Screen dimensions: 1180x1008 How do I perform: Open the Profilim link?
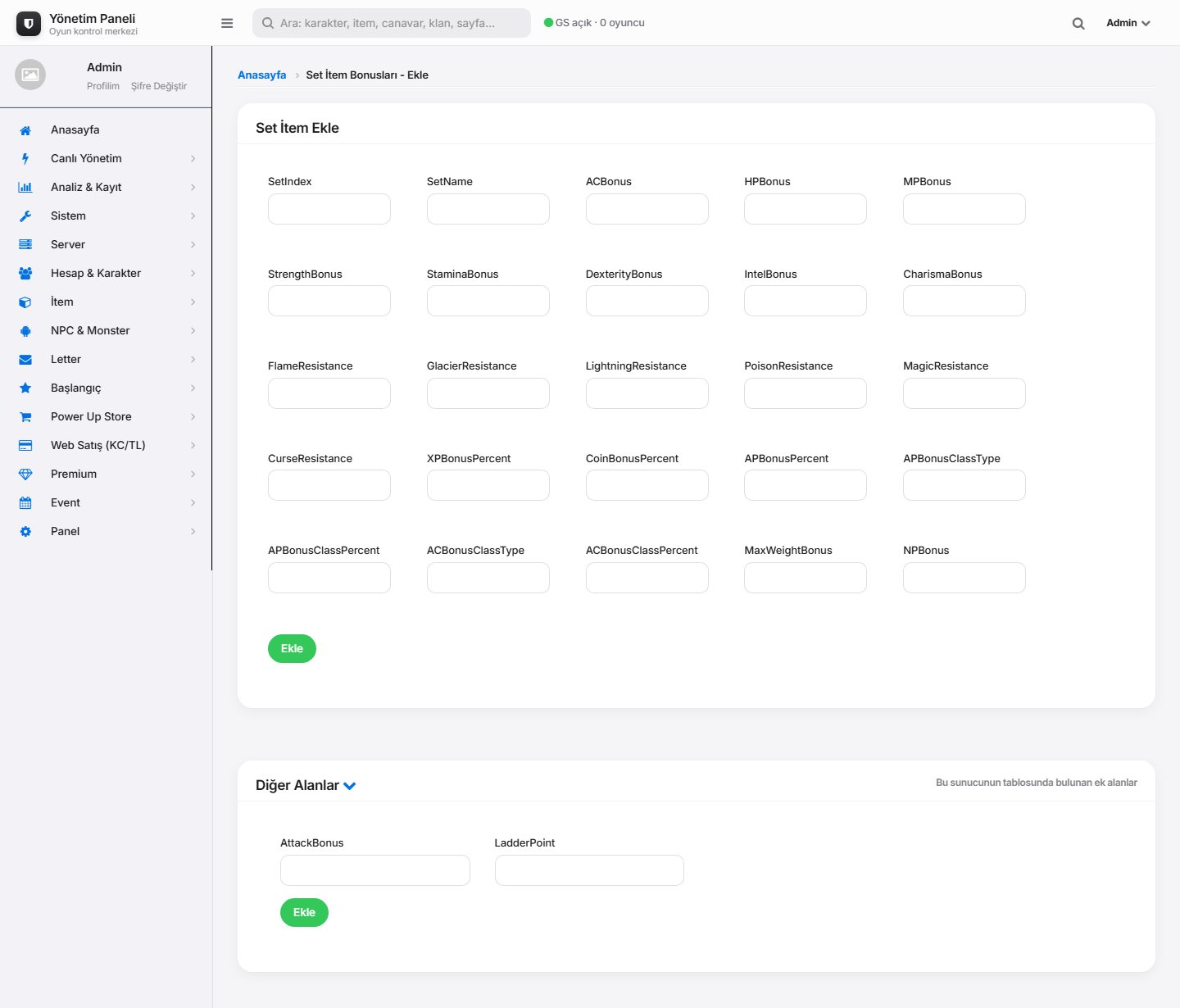[x=103, y=86]
